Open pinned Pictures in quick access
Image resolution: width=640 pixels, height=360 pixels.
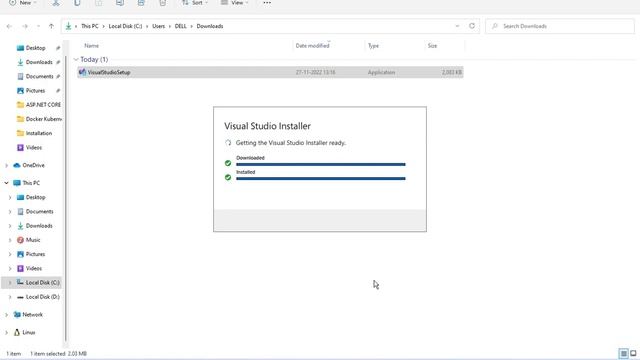36,91
